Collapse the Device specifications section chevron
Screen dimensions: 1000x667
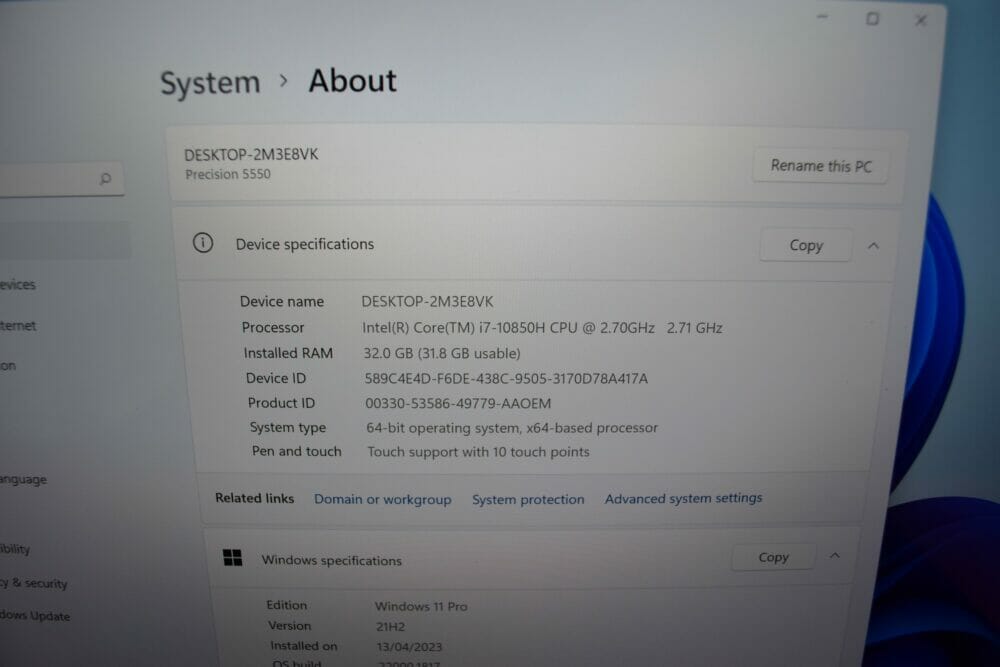pyautogui.click(x=873, y=246)
